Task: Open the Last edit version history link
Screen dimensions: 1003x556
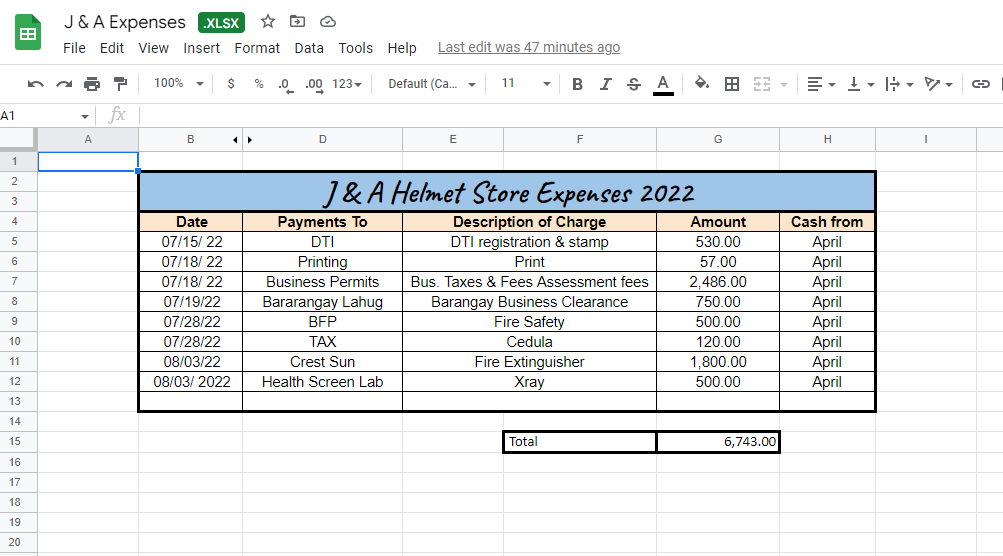Action: (x=529, y=47)
